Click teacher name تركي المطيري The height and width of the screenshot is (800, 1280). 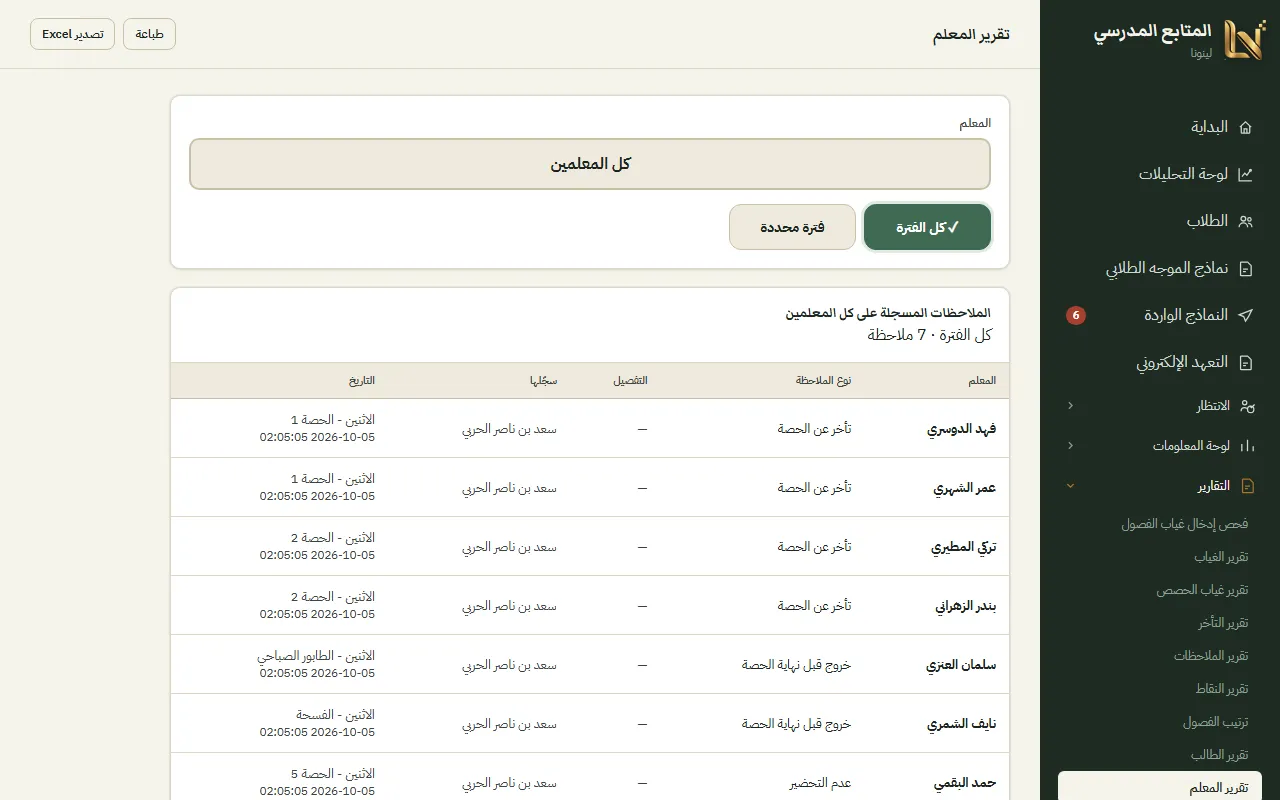964,547
